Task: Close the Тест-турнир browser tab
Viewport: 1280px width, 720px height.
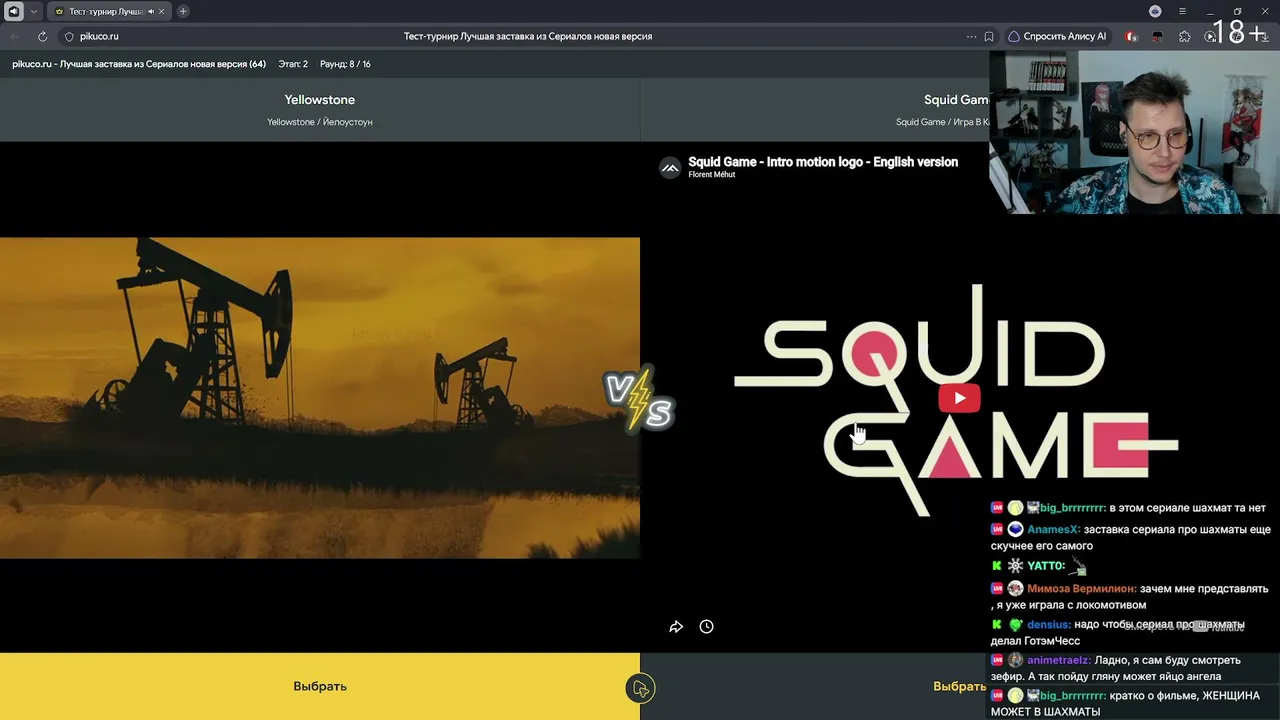Action: point(161,11)
